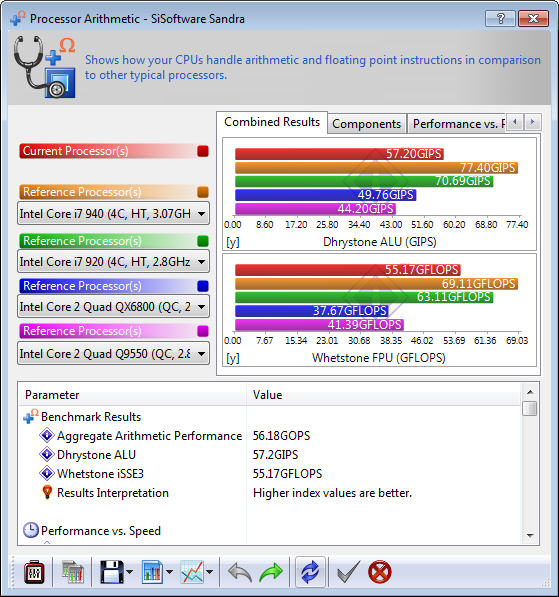Click the Sandra app icon in title bar
The image size is (559, 597).
18,18
